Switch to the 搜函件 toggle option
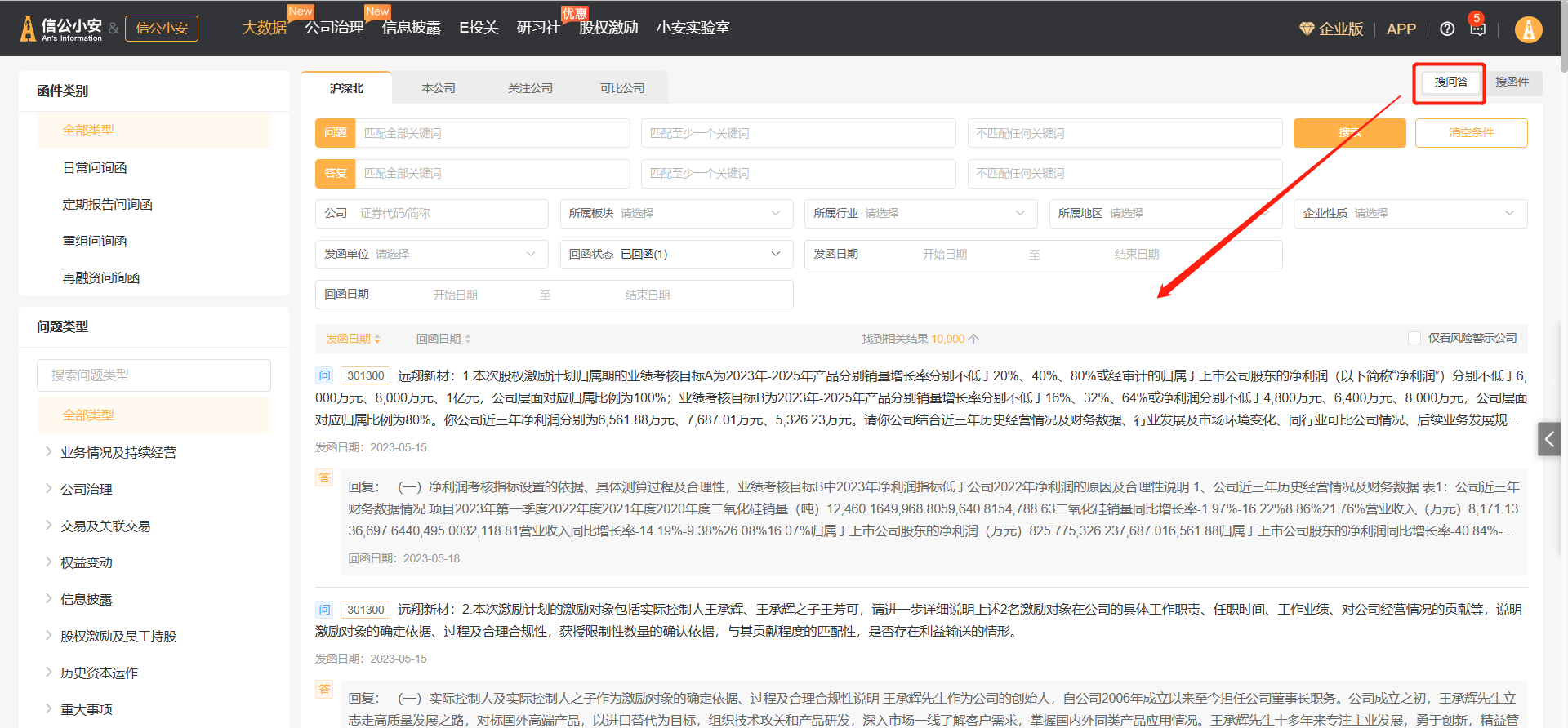Image resolution: width=1568 pixels, height=728 pixels. pos(1512,82)
